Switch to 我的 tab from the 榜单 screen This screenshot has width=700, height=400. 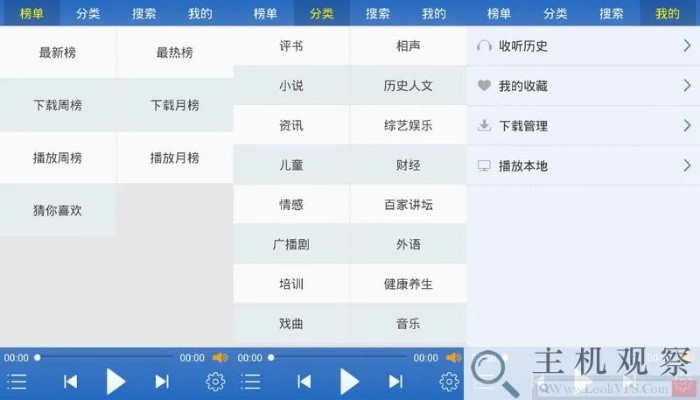coord(200,13)
